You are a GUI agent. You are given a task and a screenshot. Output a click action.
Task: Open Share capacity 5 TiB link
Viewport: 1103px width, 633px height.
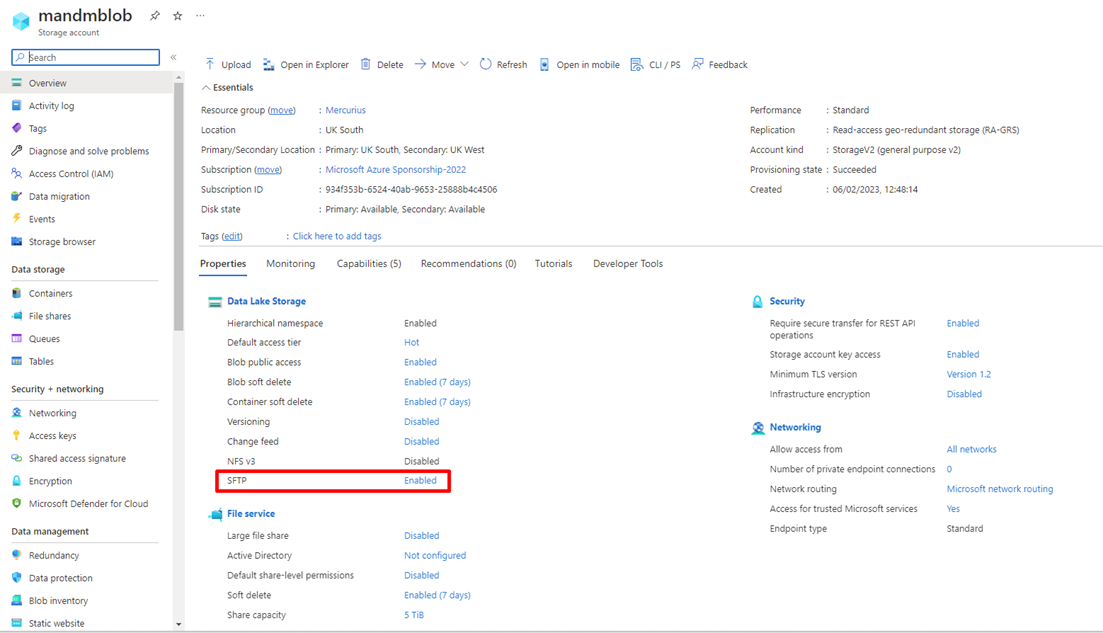tap(414, 615)
